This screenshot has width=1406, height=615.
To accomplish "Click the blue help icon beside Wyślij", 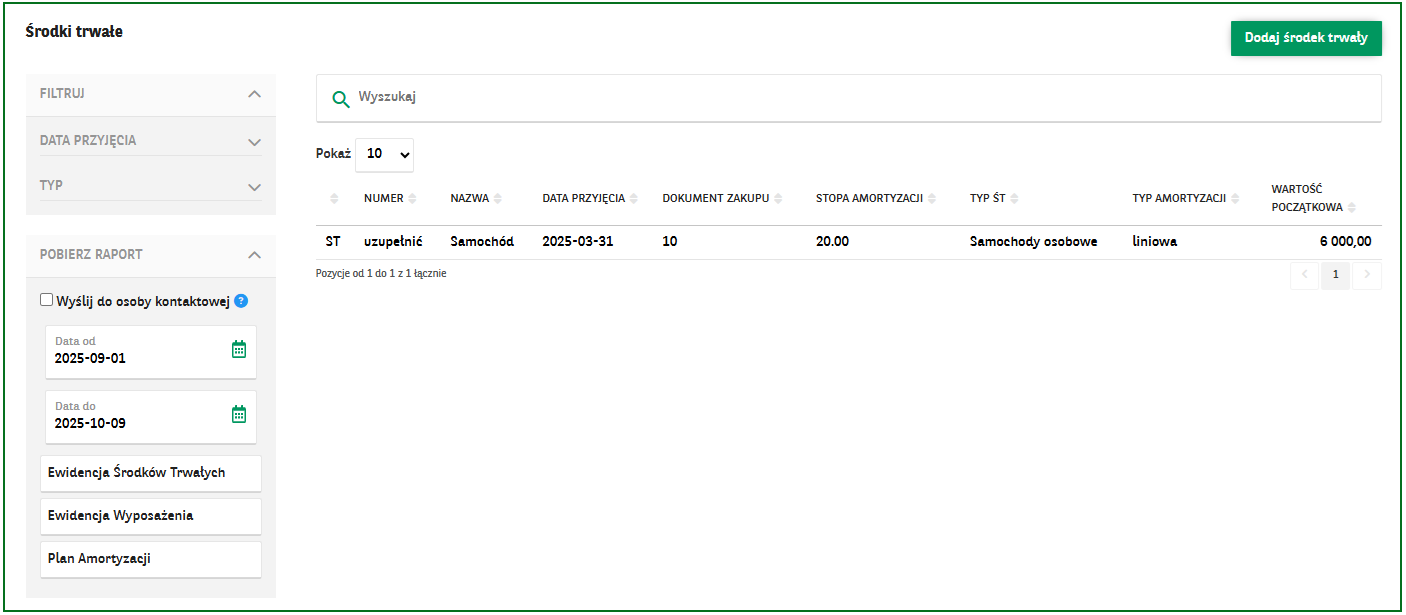I will (241, 301).
